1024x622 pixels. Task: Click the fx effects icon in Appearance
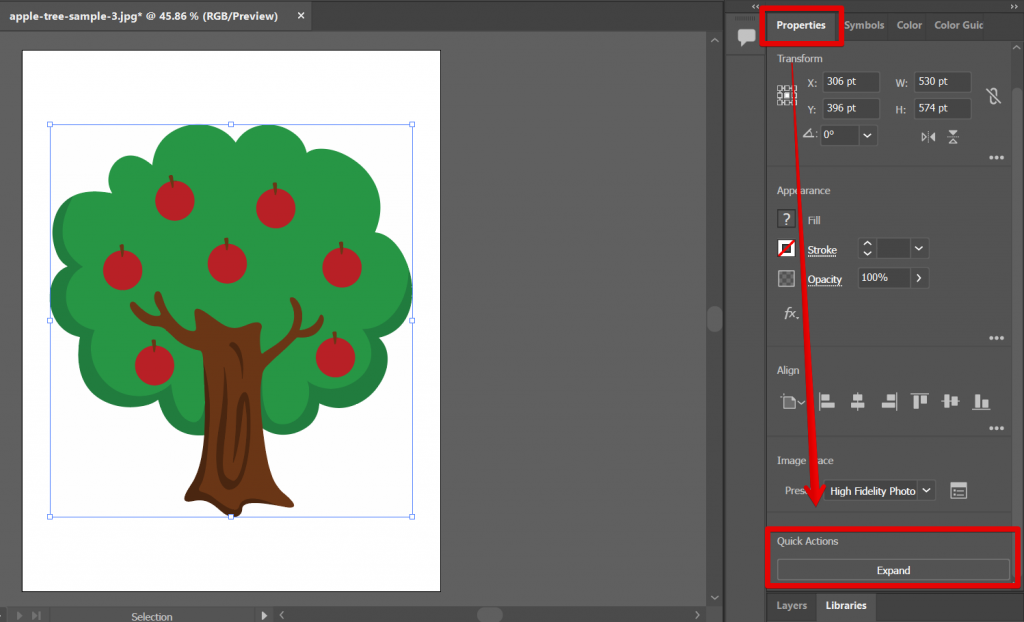tap(789, 313)
